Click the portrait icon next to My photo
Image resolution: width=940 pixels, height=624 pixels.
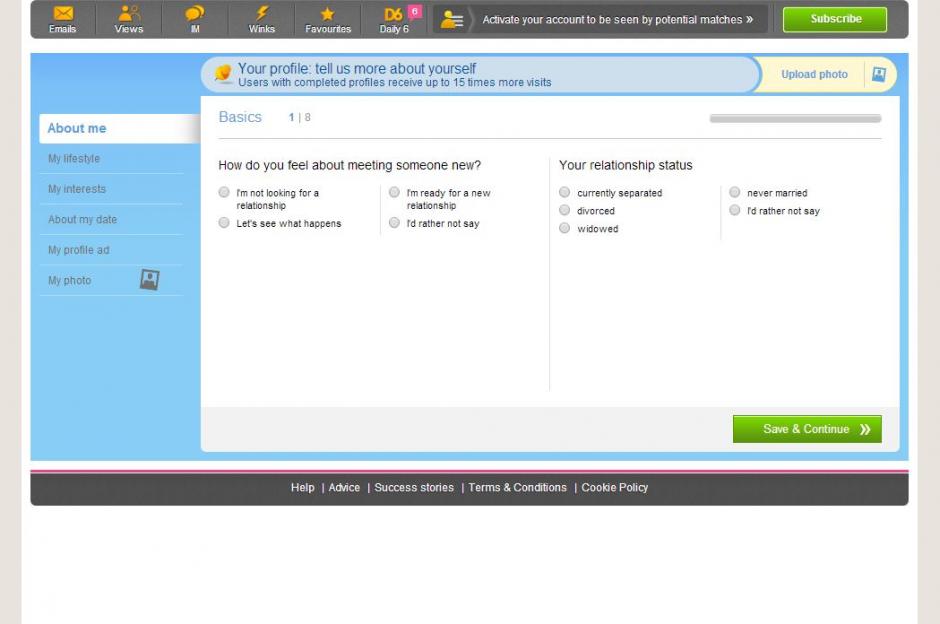pyautogui.click(x=149, y=280)
